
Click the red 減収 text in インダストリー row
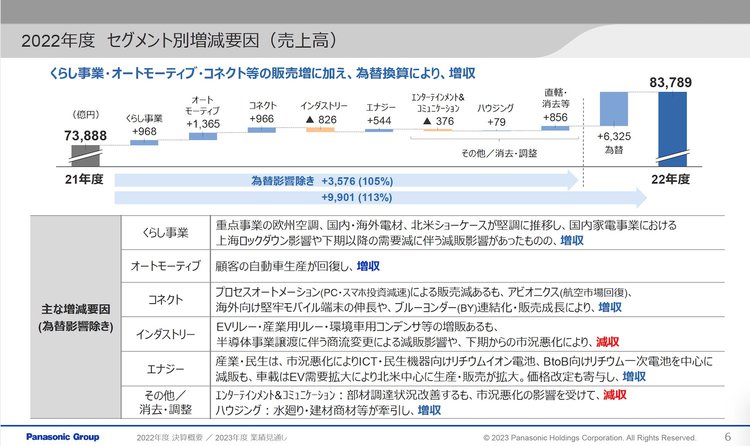click(607, 338)
